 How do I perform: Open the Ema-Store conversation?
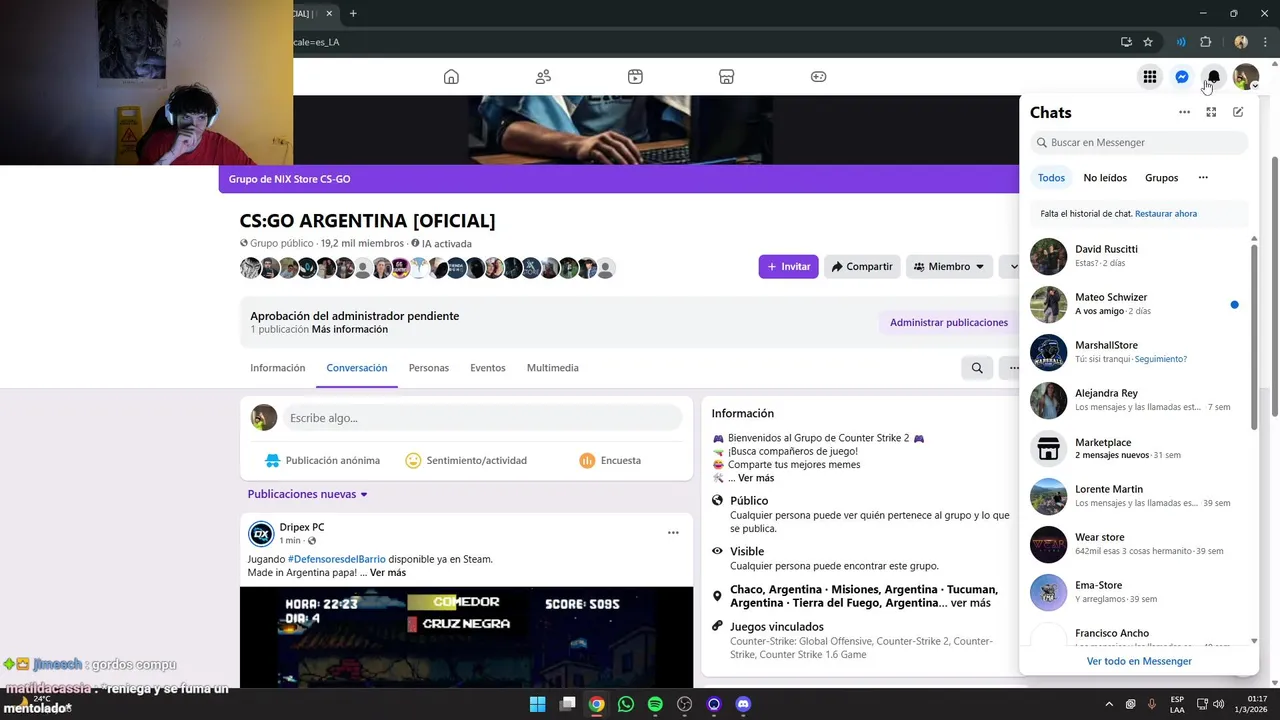1139,592
